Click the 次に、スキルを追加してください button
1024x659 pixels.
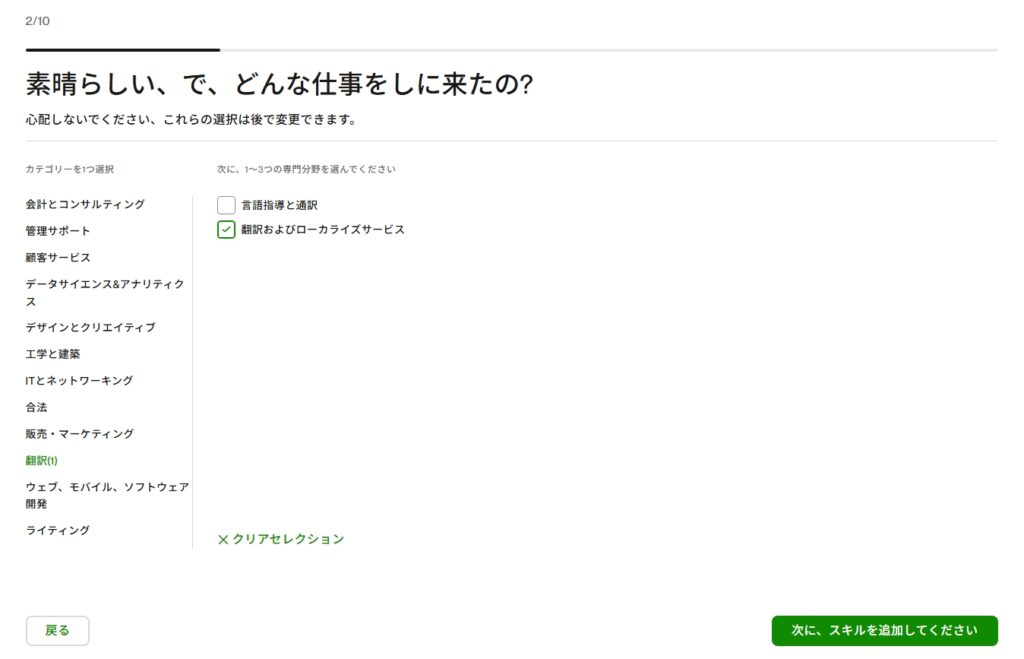(x=884, y=631)
